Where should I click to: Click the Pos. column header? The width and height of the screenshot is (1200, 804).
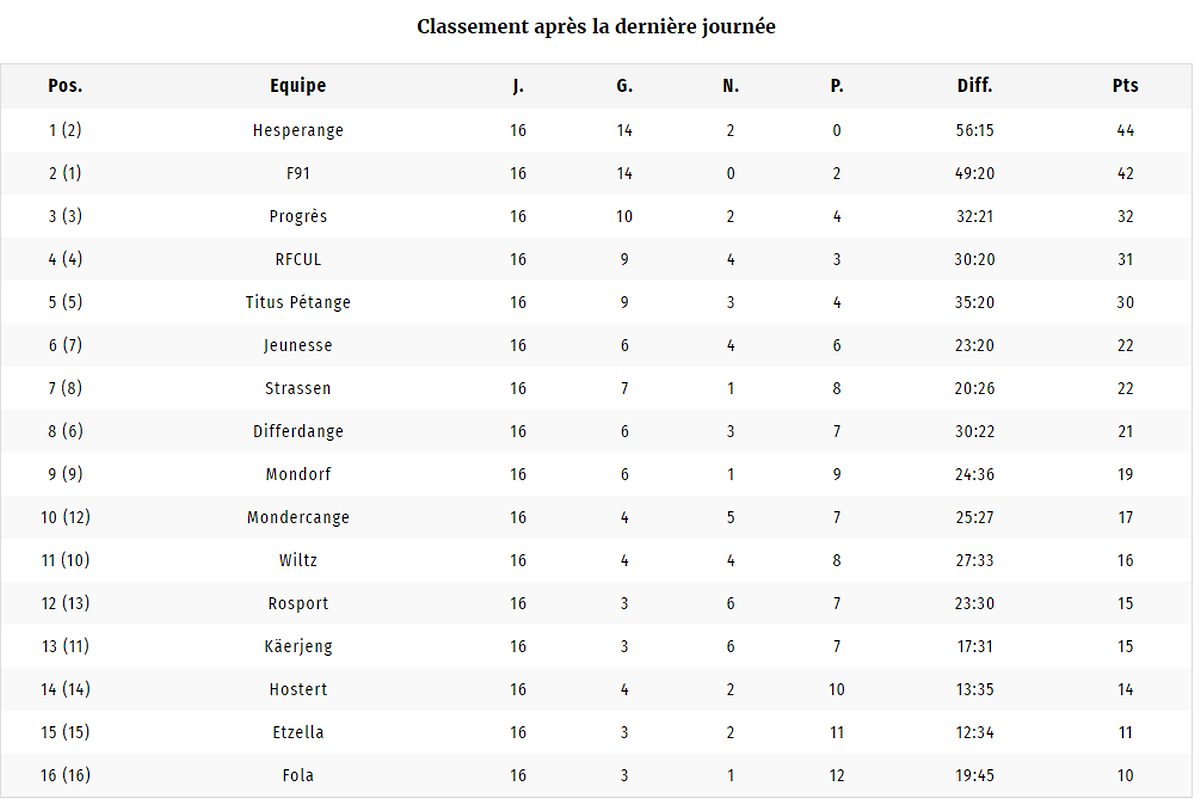tap(65, 86)
